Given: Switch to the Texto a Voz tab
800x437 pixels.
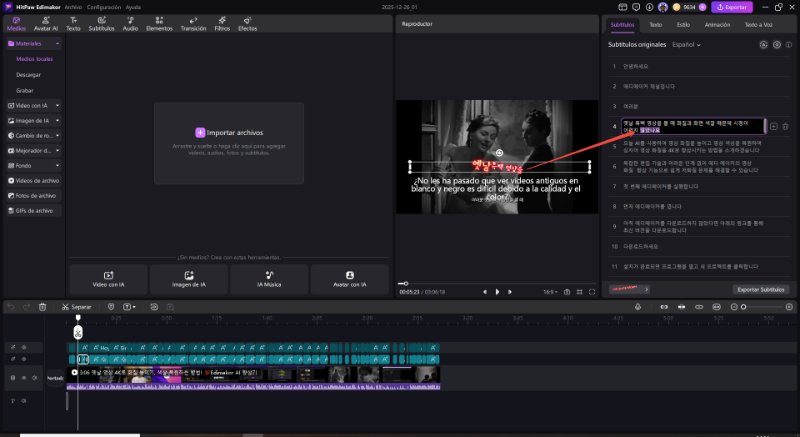Looking at the screenshot, I should [758, 24].
